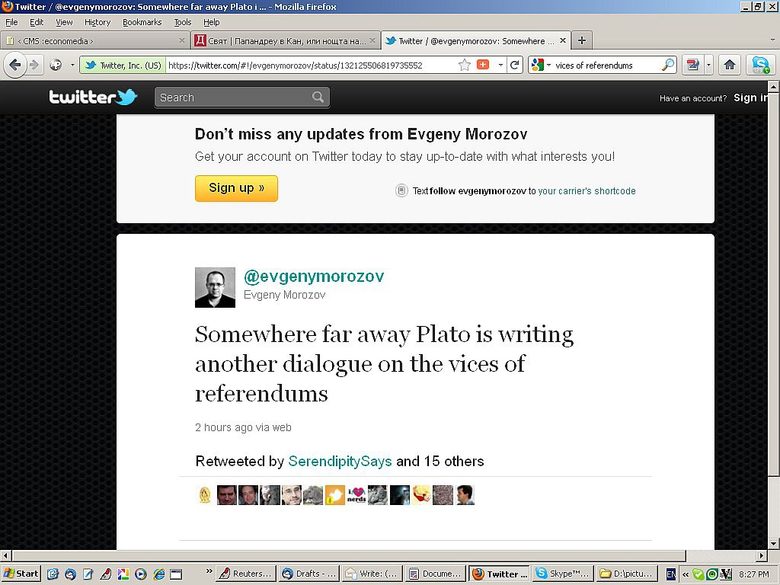This screenshot has width=780, height=585.
Task: Open the Help menu
Action: point(211,22)
